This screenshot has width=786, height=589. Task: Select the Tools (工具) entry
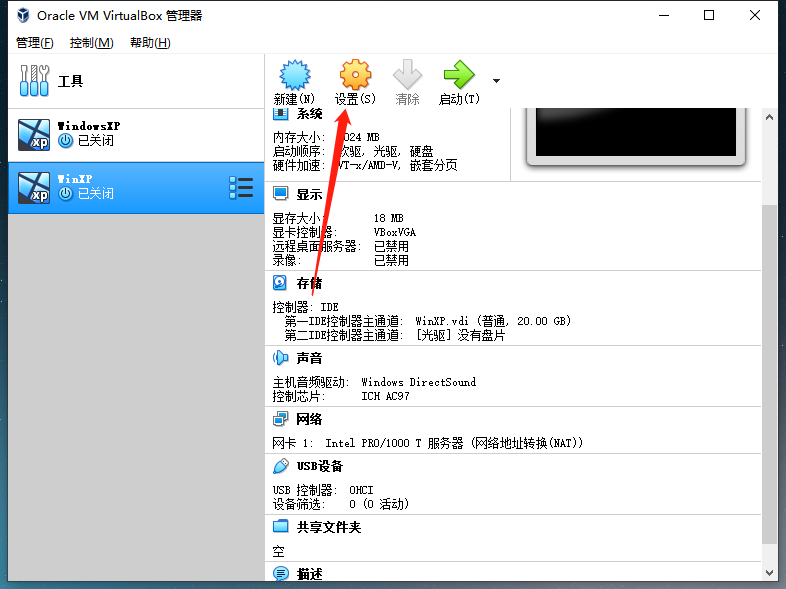click(136, 81)
